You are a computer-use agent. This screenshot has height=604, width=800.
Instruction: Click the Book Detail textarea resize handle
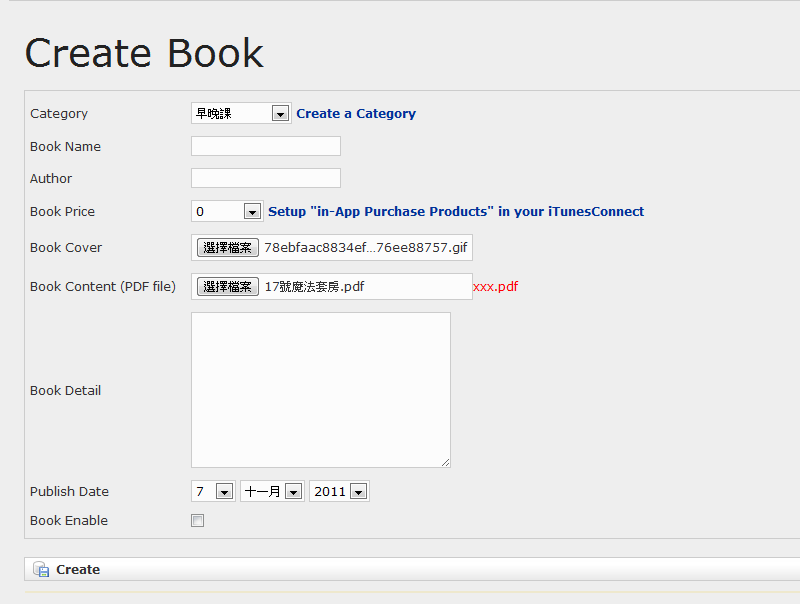[445, 462]
